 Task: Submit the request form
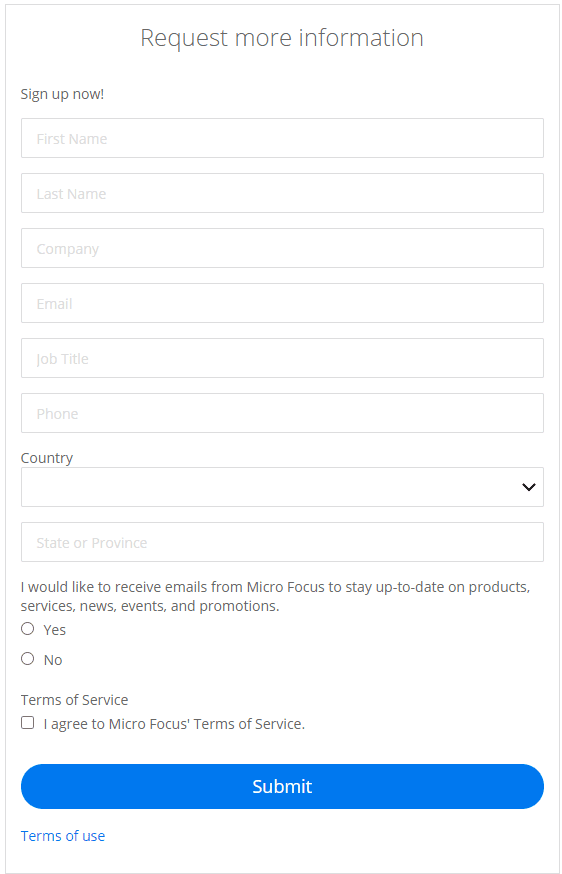click(x=282, y=786)
